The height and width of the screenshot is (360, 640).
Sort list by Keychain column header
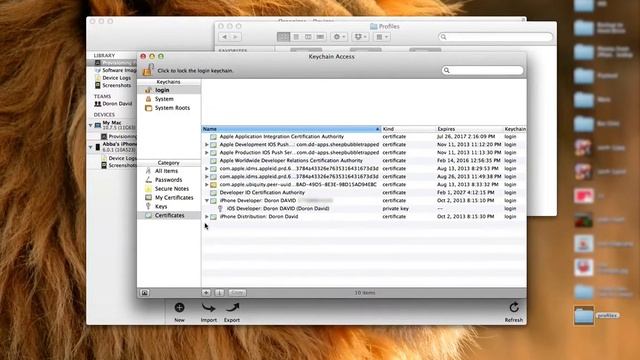click(515, 129)
